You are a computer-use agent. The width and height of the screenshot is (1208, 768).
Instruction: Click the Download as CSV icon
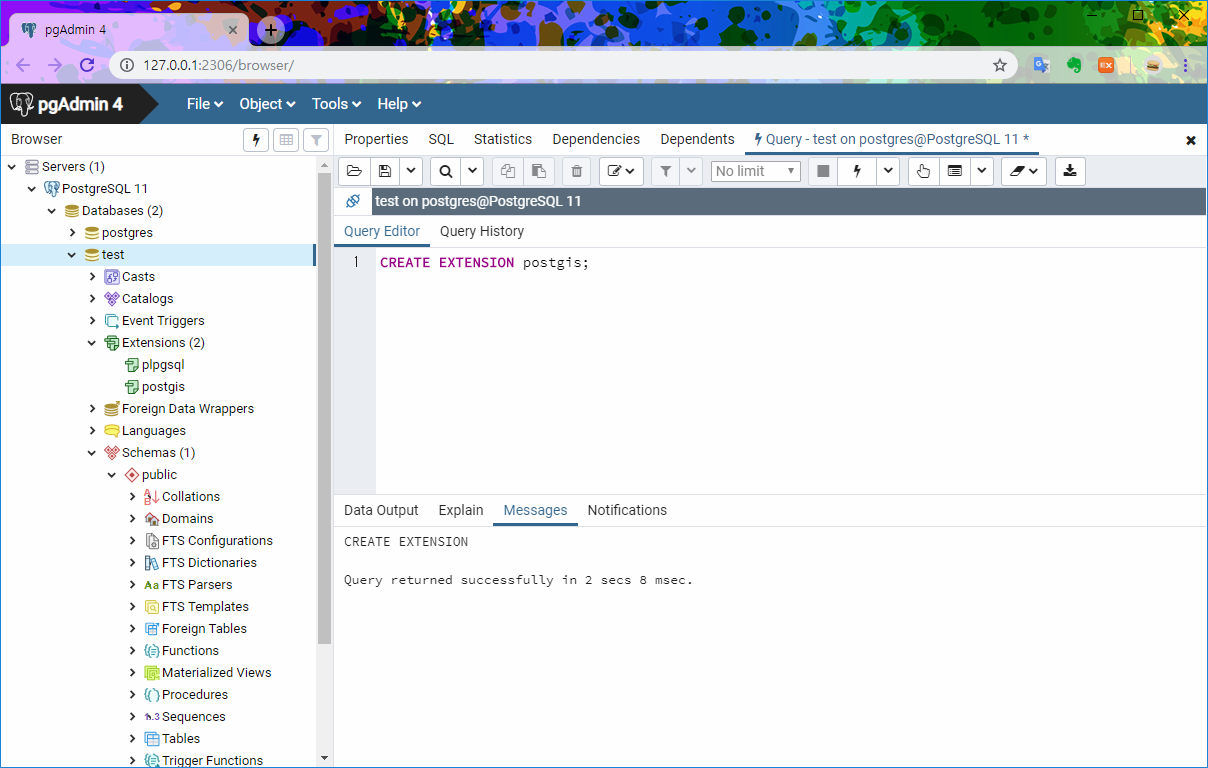click(1070, 171)
